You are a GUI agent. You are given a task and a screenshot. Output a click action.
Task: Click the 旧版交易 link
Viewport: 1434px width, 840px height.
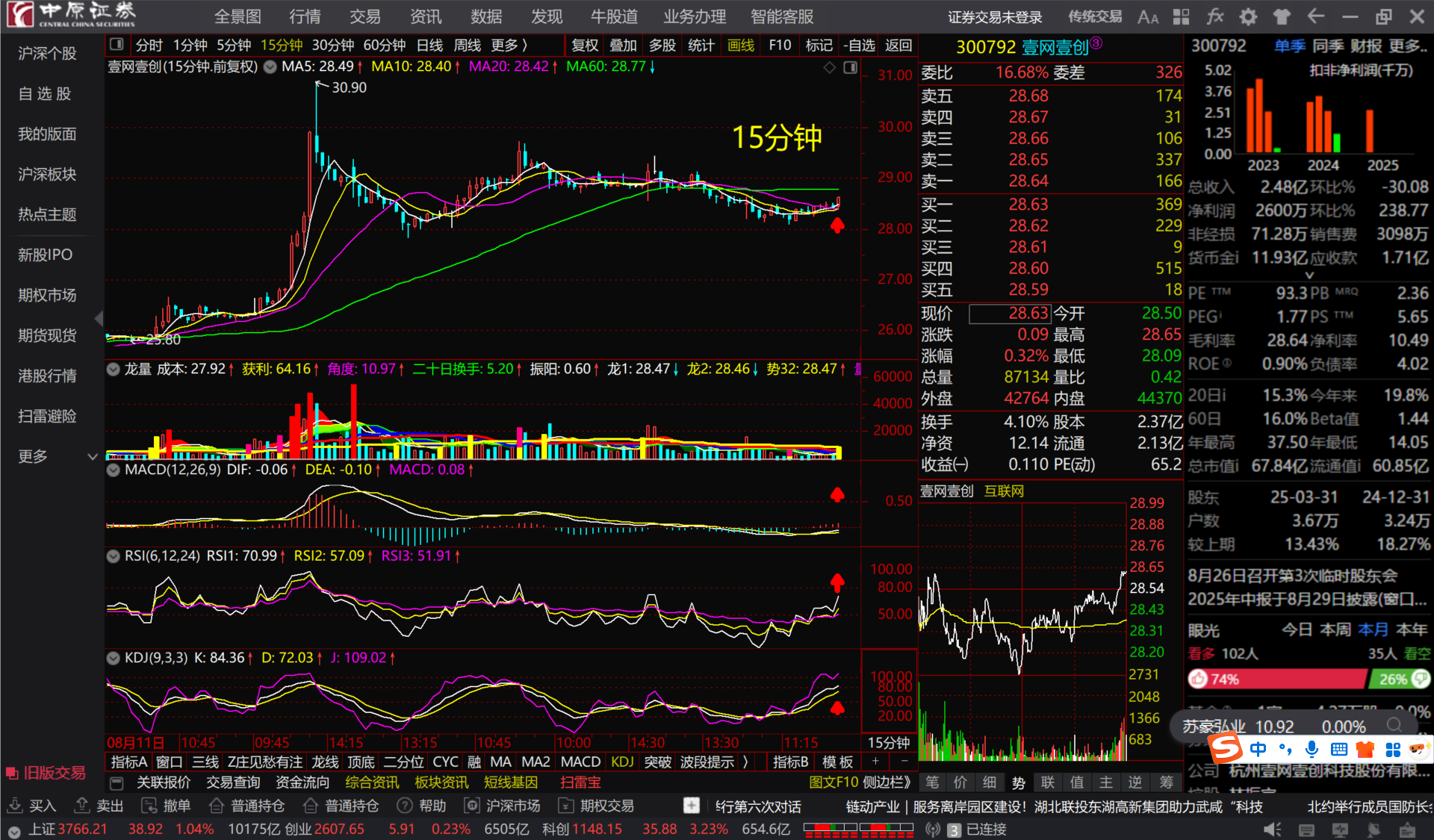tap(46, 773)
